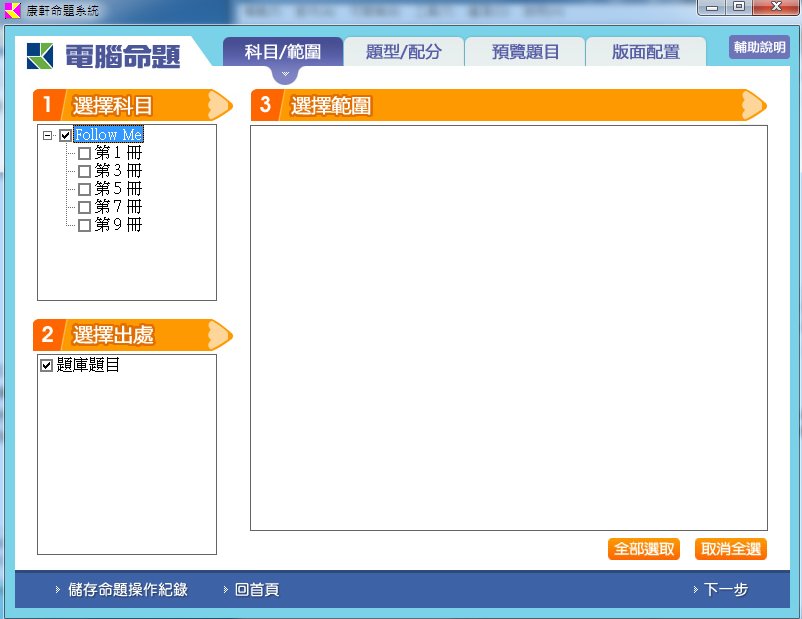
Task: Select the 科目/範圍 tab
Action: pos(283,52)
